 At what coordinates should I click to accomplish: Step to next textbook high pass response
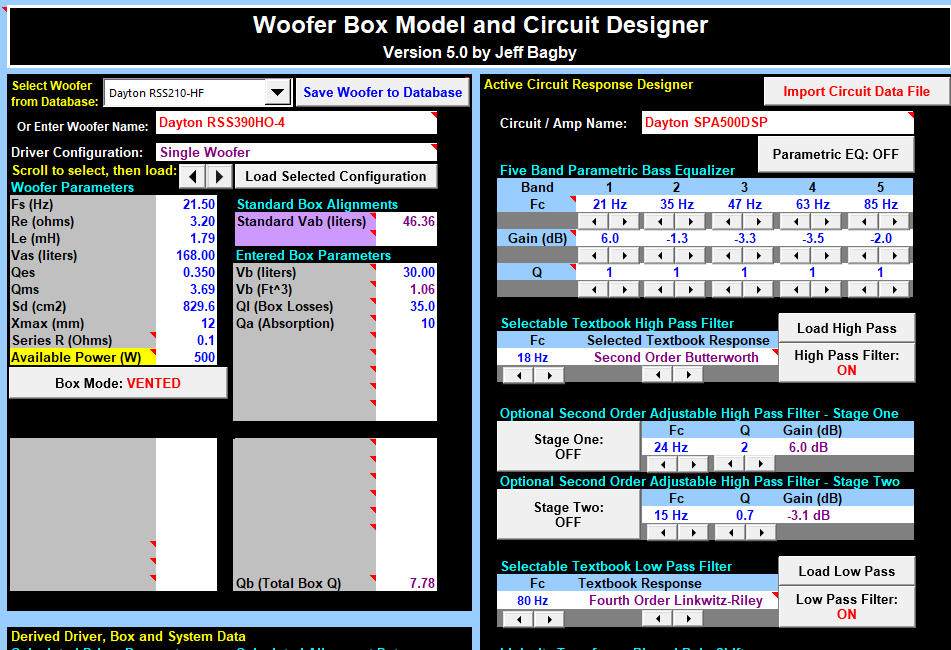point(687,375)
